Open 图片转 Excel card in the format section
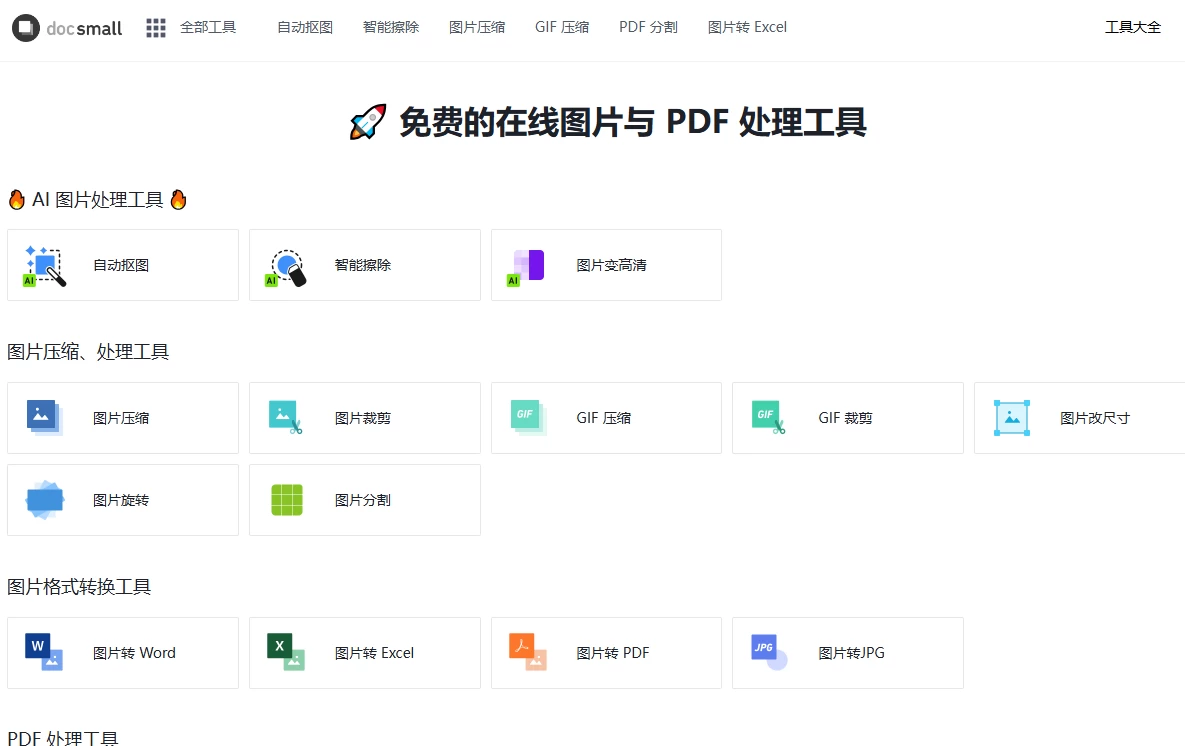1185x746 pixels. pos(364,653)
